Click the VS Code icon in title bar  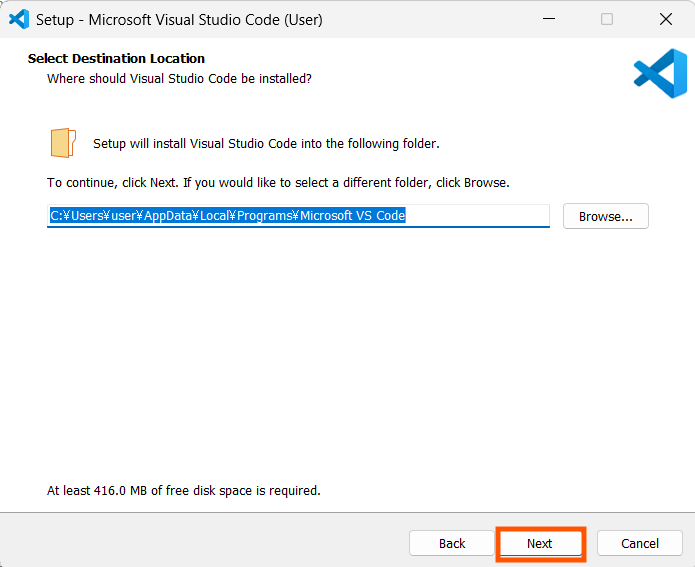click(x=19, y=19)
